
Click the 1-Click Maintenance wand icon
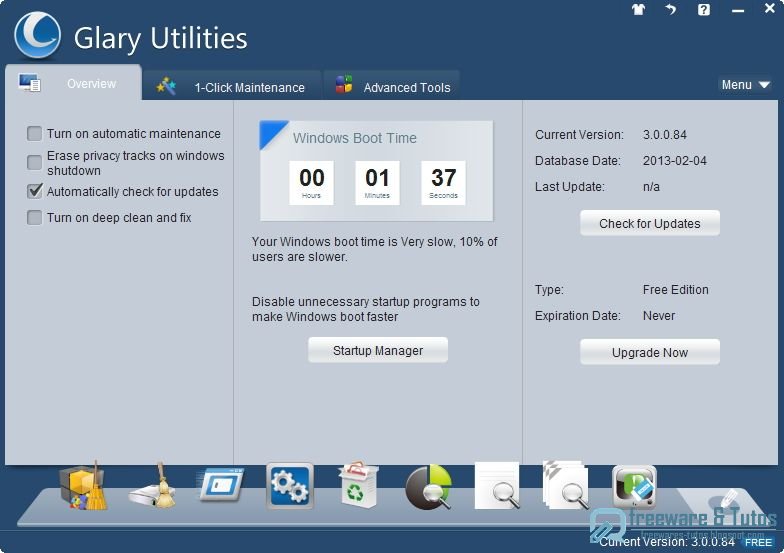tap(166, 86)
